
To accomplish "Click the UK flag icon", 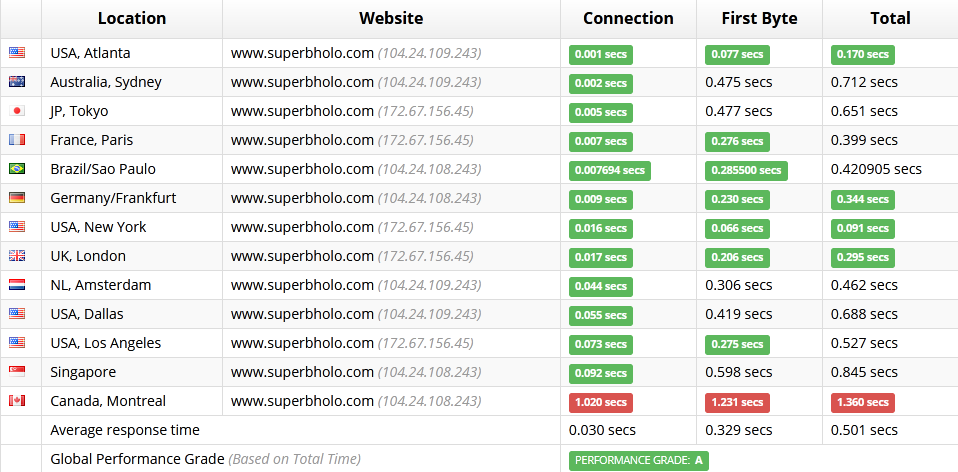I will coord(17,256).
